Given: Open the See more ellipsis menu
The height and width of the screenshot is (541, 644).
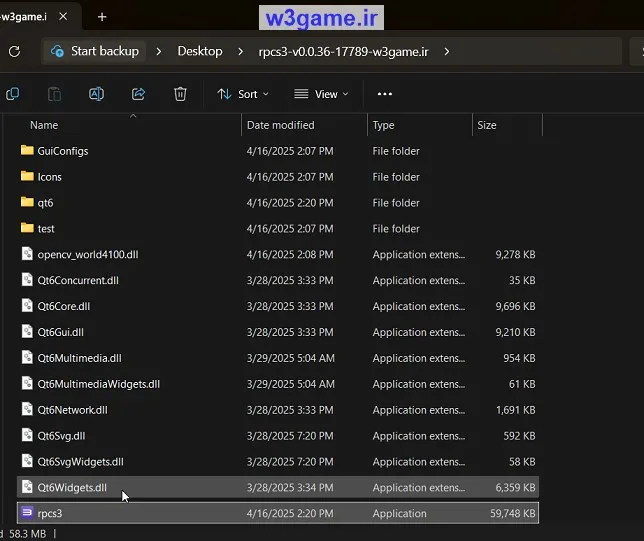Looking at the screenshot, I should coord(385,94).
